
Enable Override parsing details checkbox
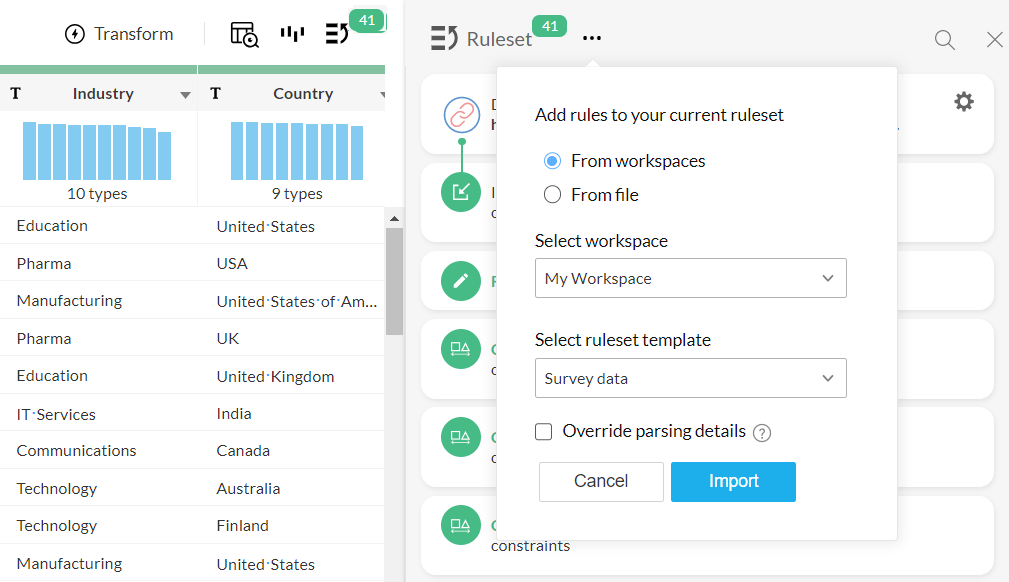(544, 431)
